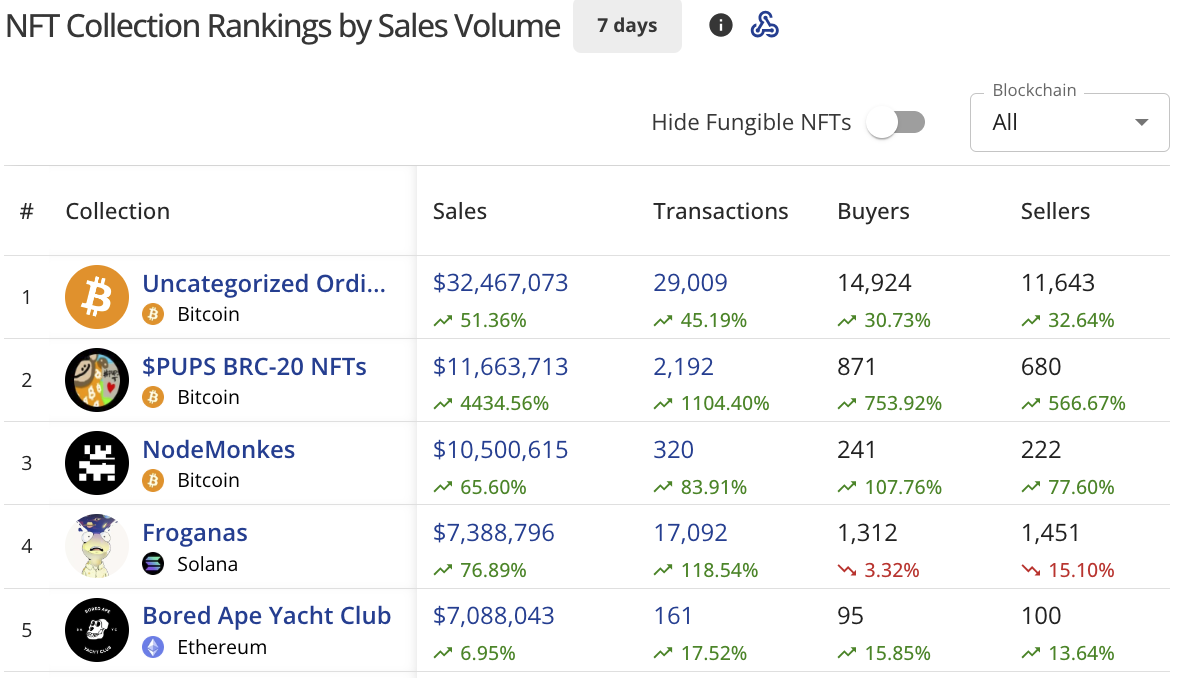The height and width of the screenshot is (678, 1190).
Task: Click the Ethereum chain label
Action: [222, 647]
